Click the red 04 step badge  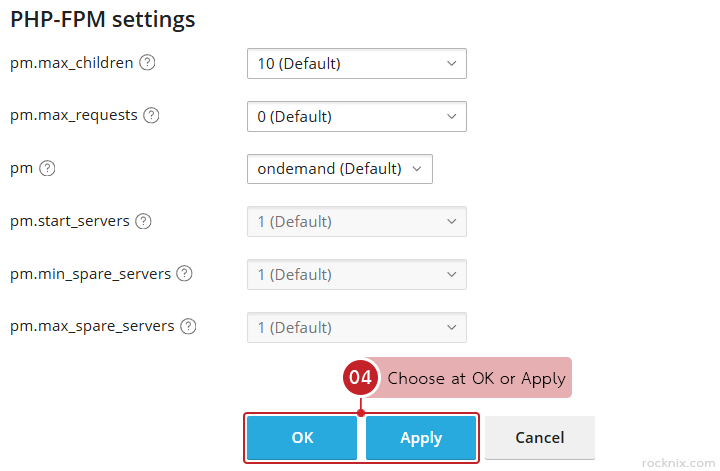360,378
